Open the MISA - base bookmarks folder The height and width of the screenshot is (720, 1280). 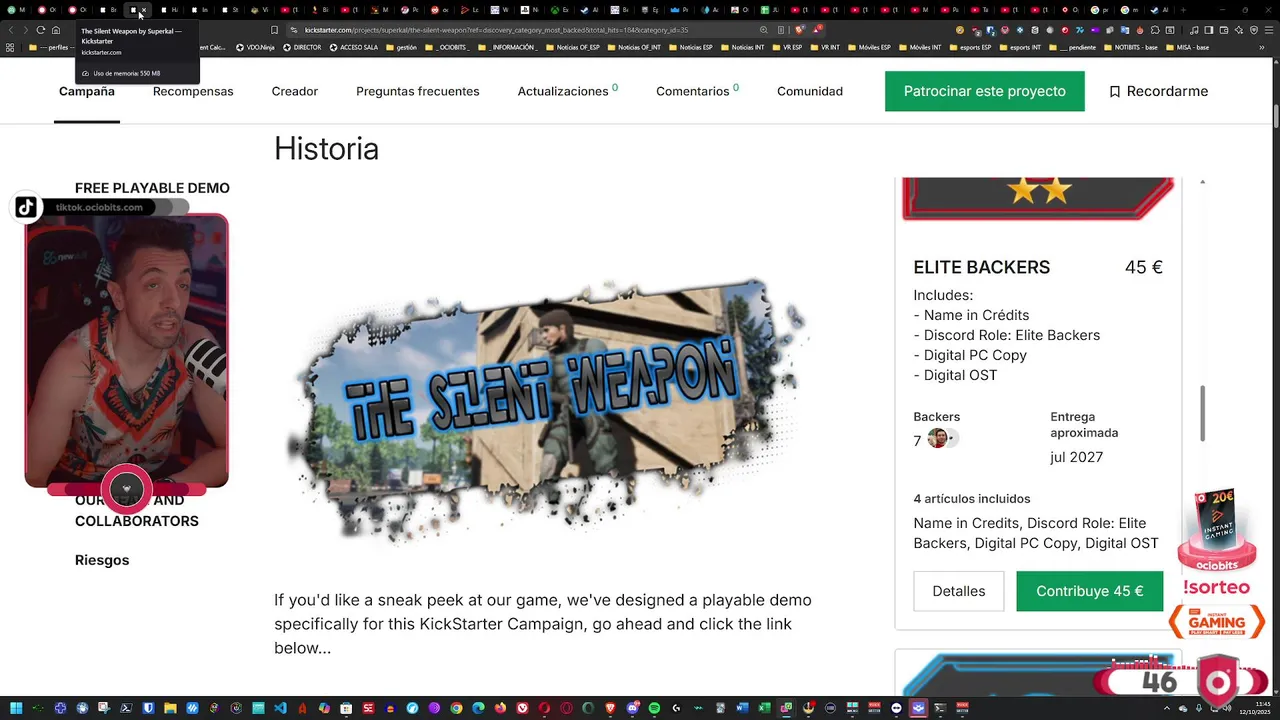coord(1186,47)
